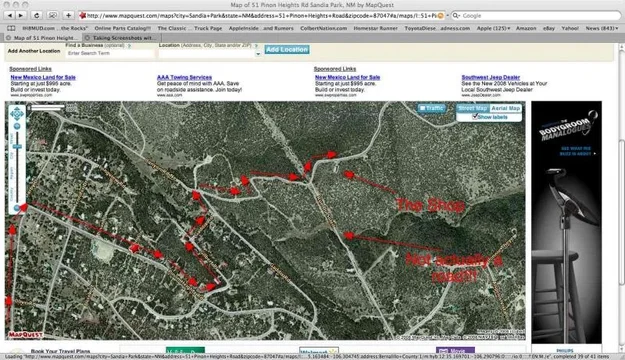Add bookmark with the plus button
The image size is (625, 360).
point(68,16)
